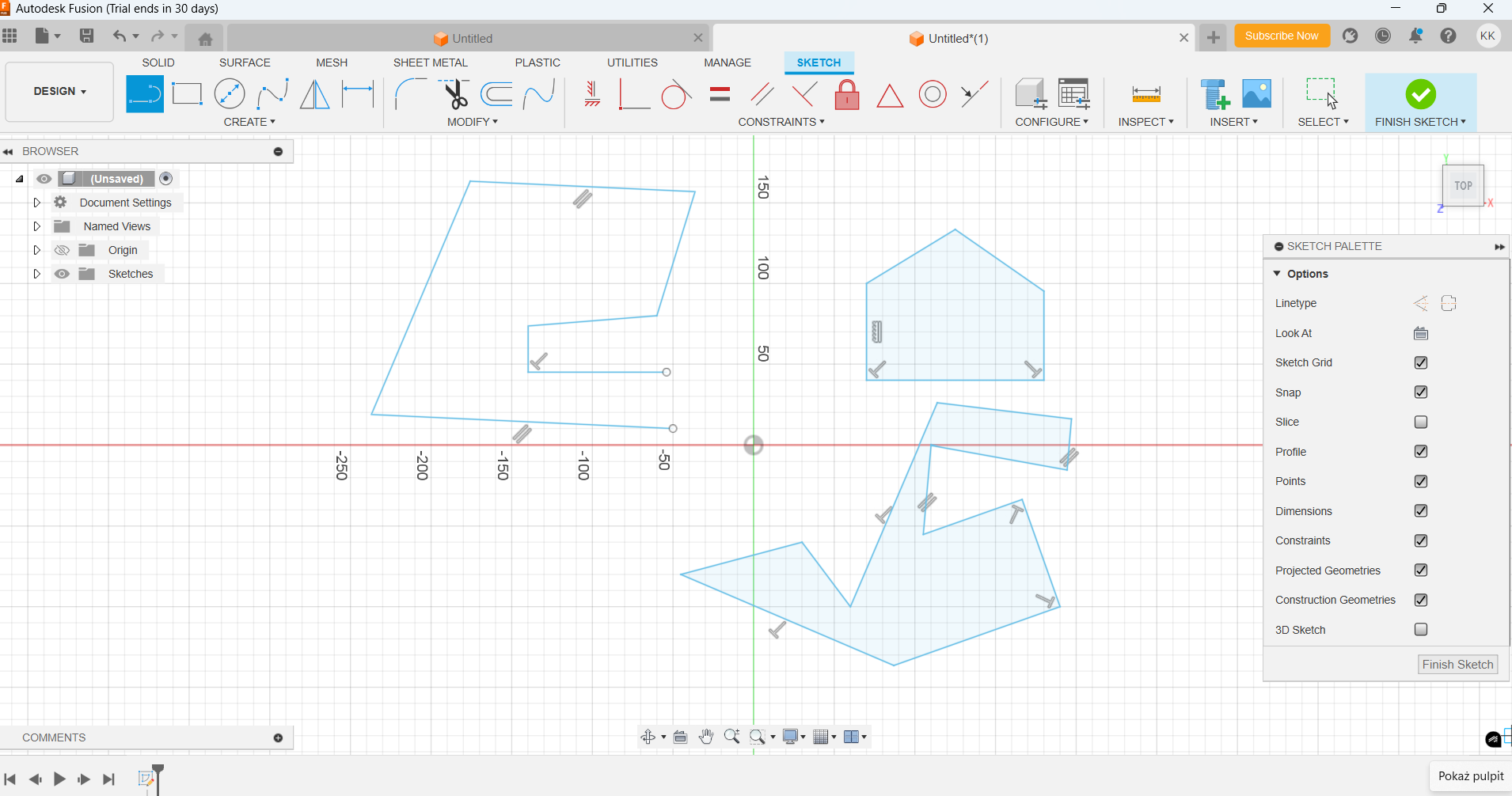Open the INSPECT dropdown menu
The width and height of the screenshot is (1512, 796).
tap(1145, 122)
